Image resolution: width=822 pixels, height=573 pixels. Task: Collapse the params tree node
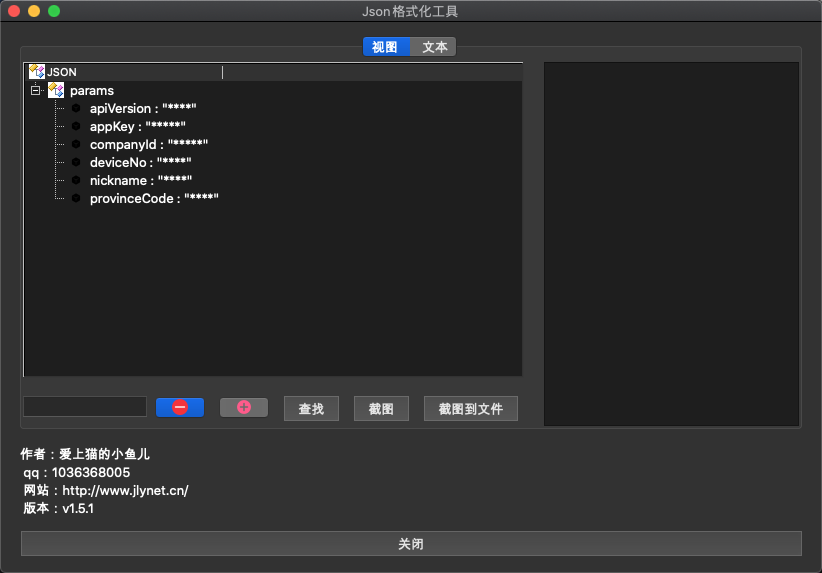35,91
